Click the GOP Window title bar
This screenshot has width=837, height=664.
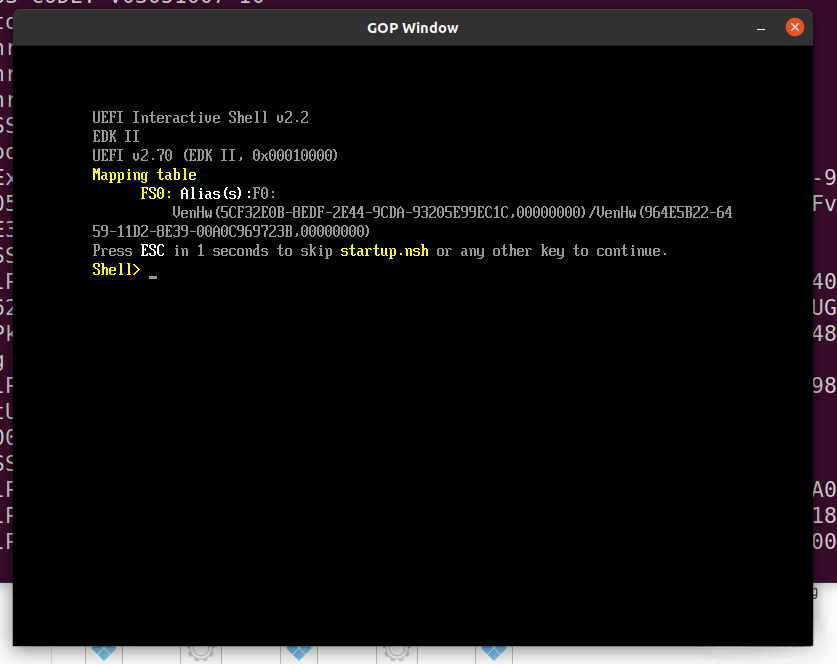coord(412,27)
